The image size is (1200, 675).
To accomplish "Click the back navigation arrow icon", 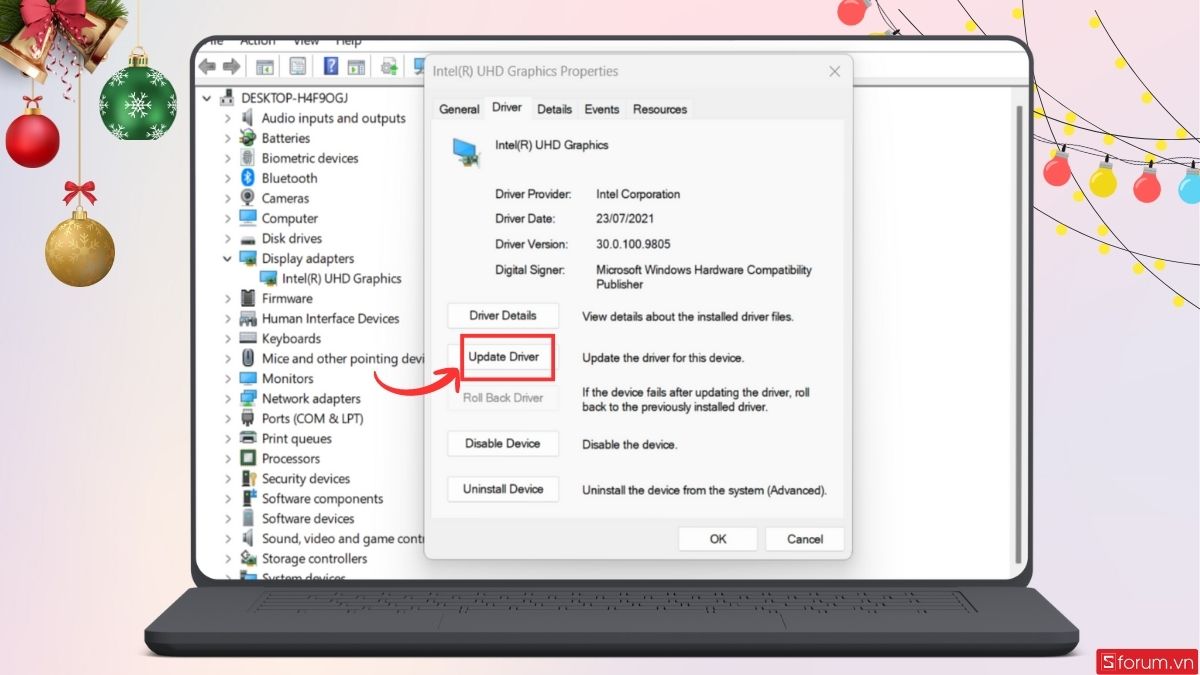I will coord(207,66).
